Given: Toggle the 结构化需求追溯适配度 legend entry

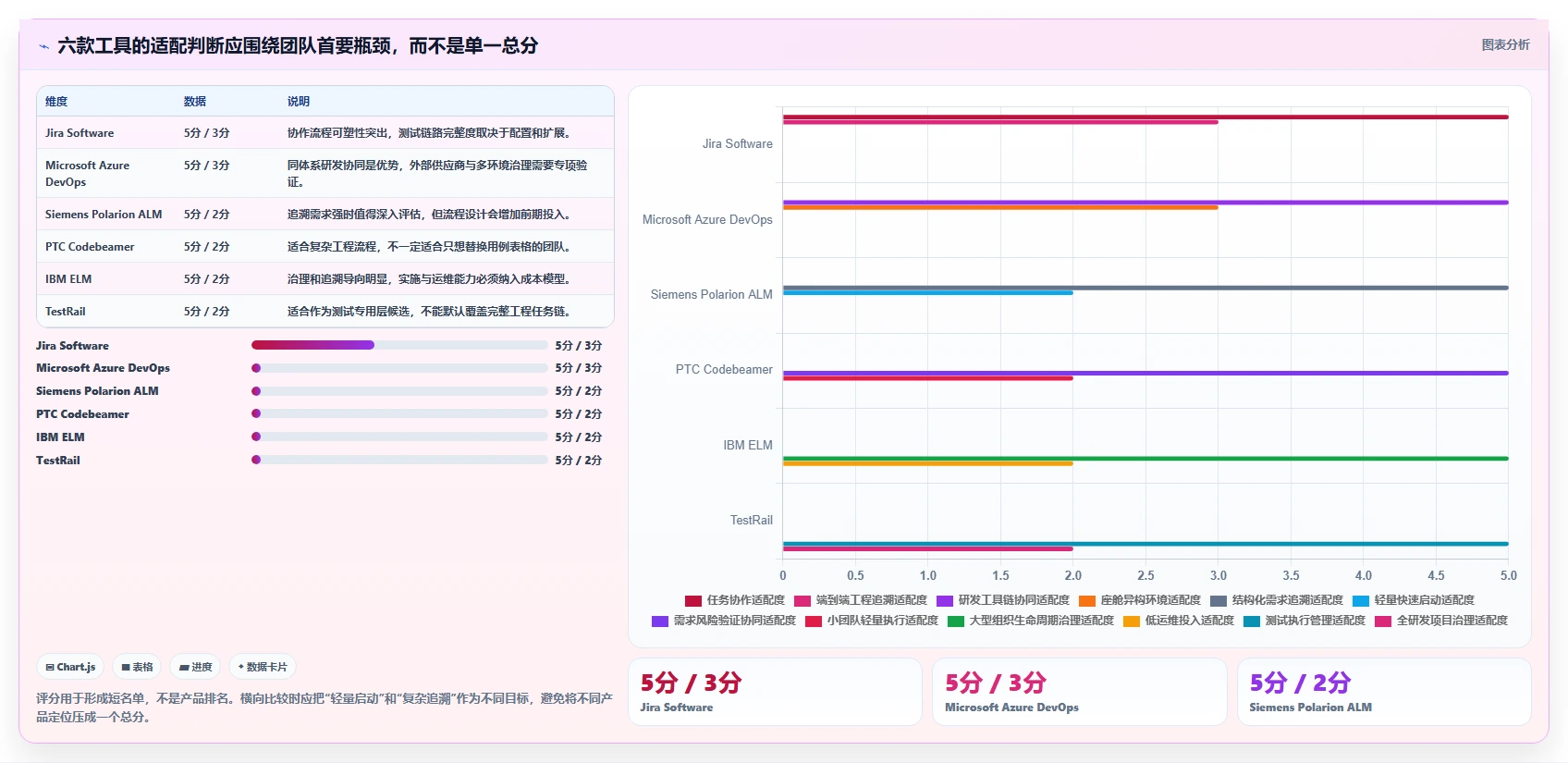Looking at the screenshot, I should pyautogui.click(x=1276, y=600).
